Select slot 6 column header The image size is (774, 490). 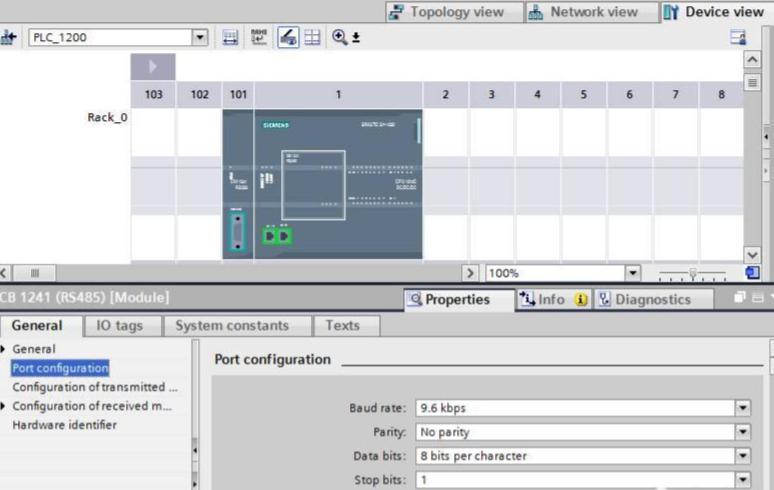click(x=629, y=94)
